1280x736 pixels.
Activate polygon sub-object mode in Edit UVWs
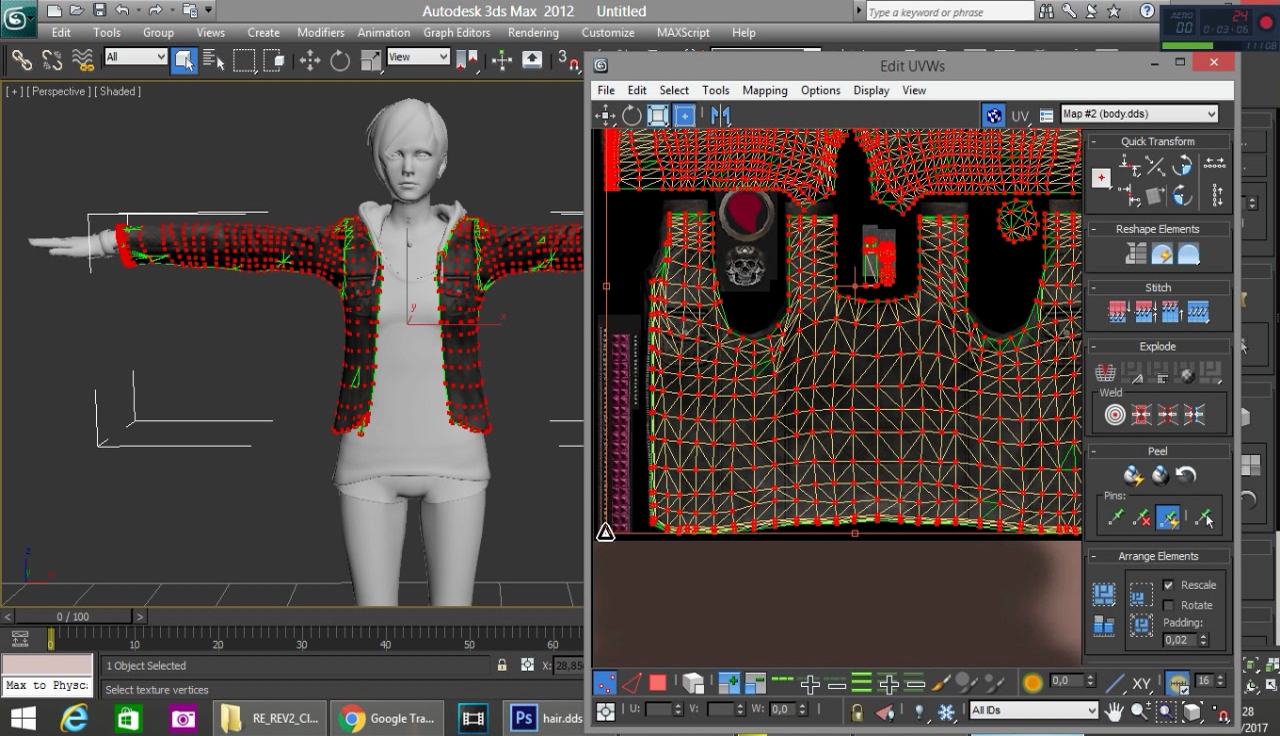point(657,683)
